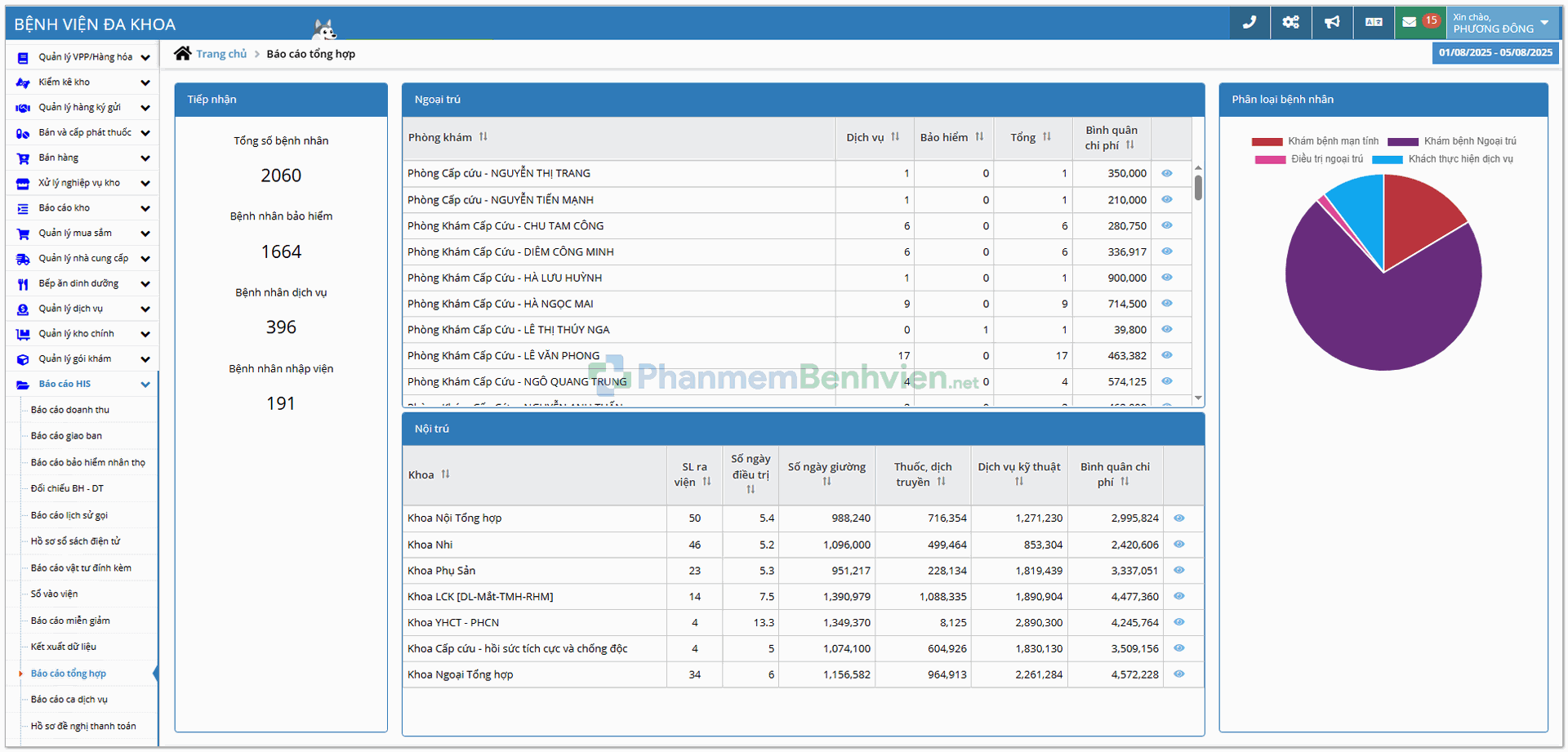
Task: Open Hồ sơ sổ sách điện tử item
Action: (75, 541)
